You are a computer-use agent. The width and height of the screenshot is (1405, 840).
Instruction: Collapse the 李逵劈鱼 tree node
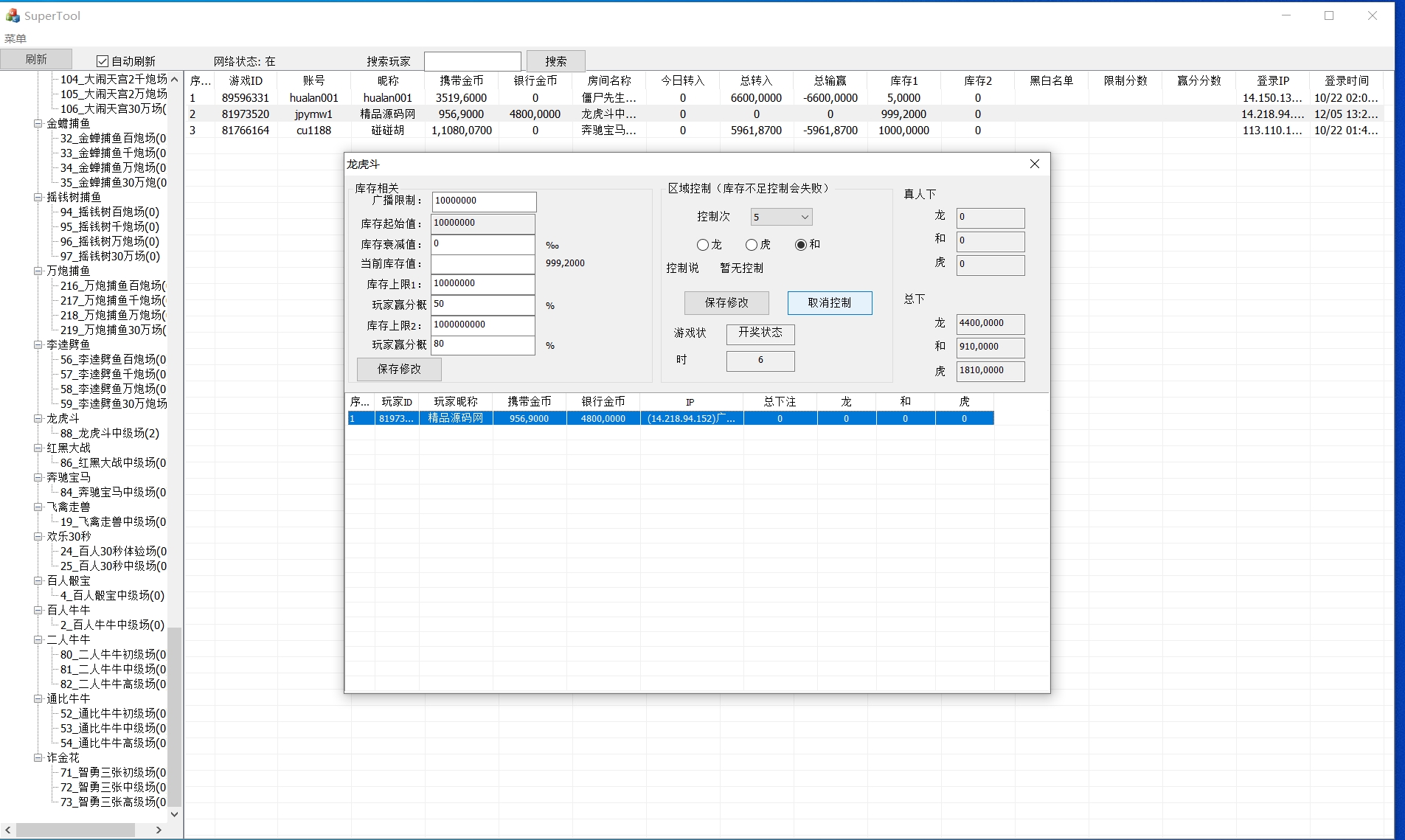[x=38, y=344]
